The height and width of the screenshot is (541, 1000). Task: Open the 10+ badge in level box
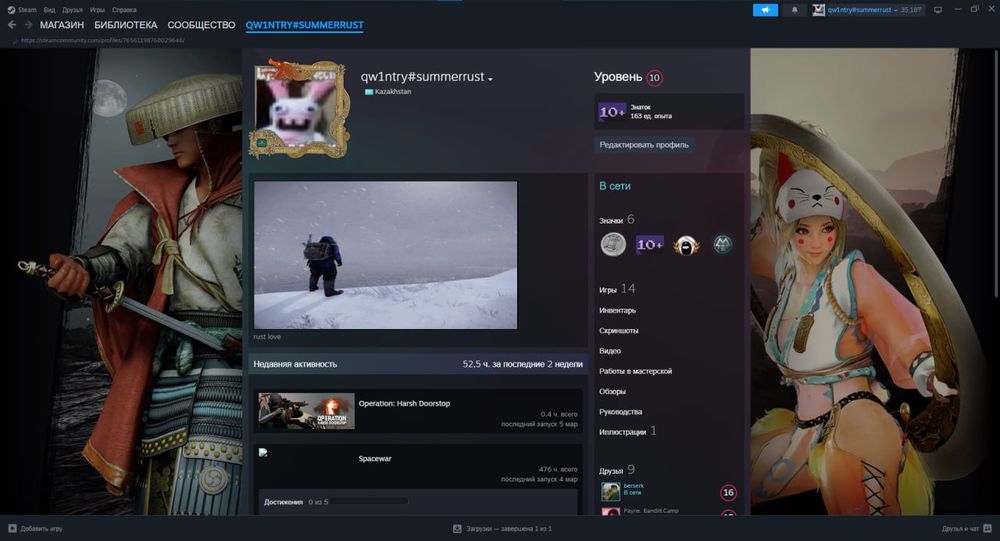point(612,112)
